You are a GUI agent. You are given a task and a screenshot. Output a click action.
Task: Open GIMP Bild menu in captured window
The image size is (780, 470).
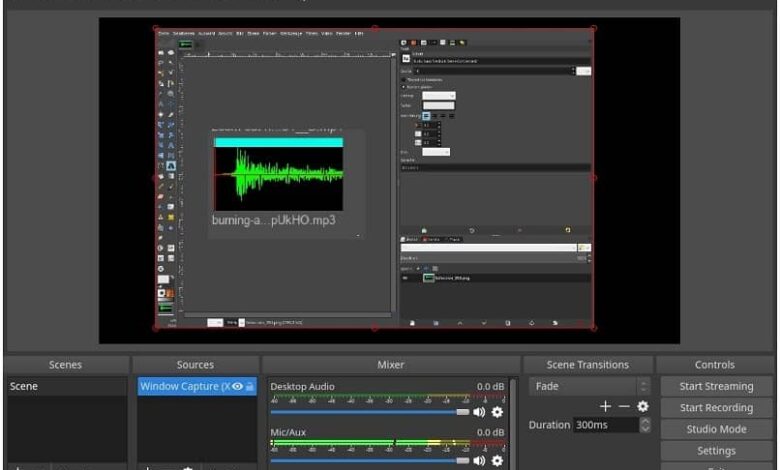tap(240, 33)
